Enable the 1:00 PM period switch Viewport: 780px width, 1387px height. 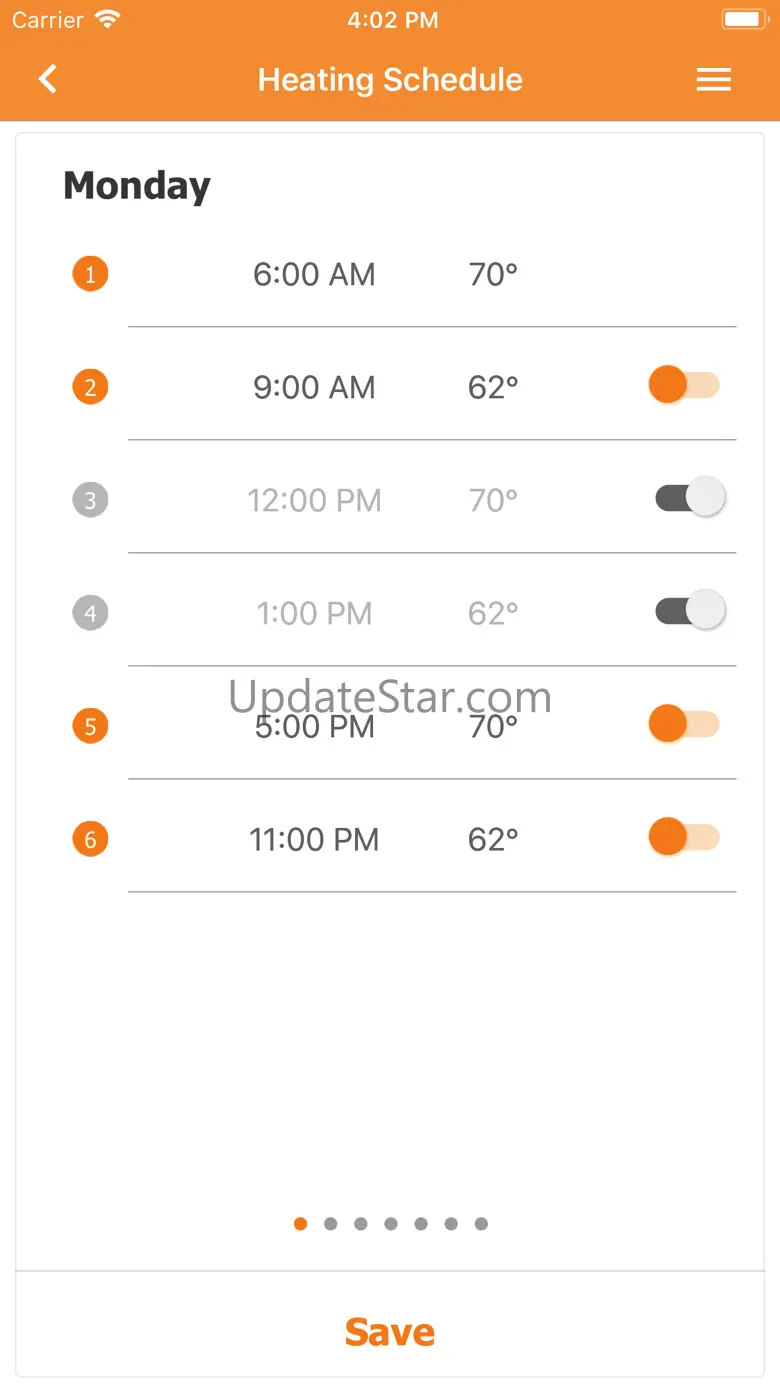tap(690, 610)
